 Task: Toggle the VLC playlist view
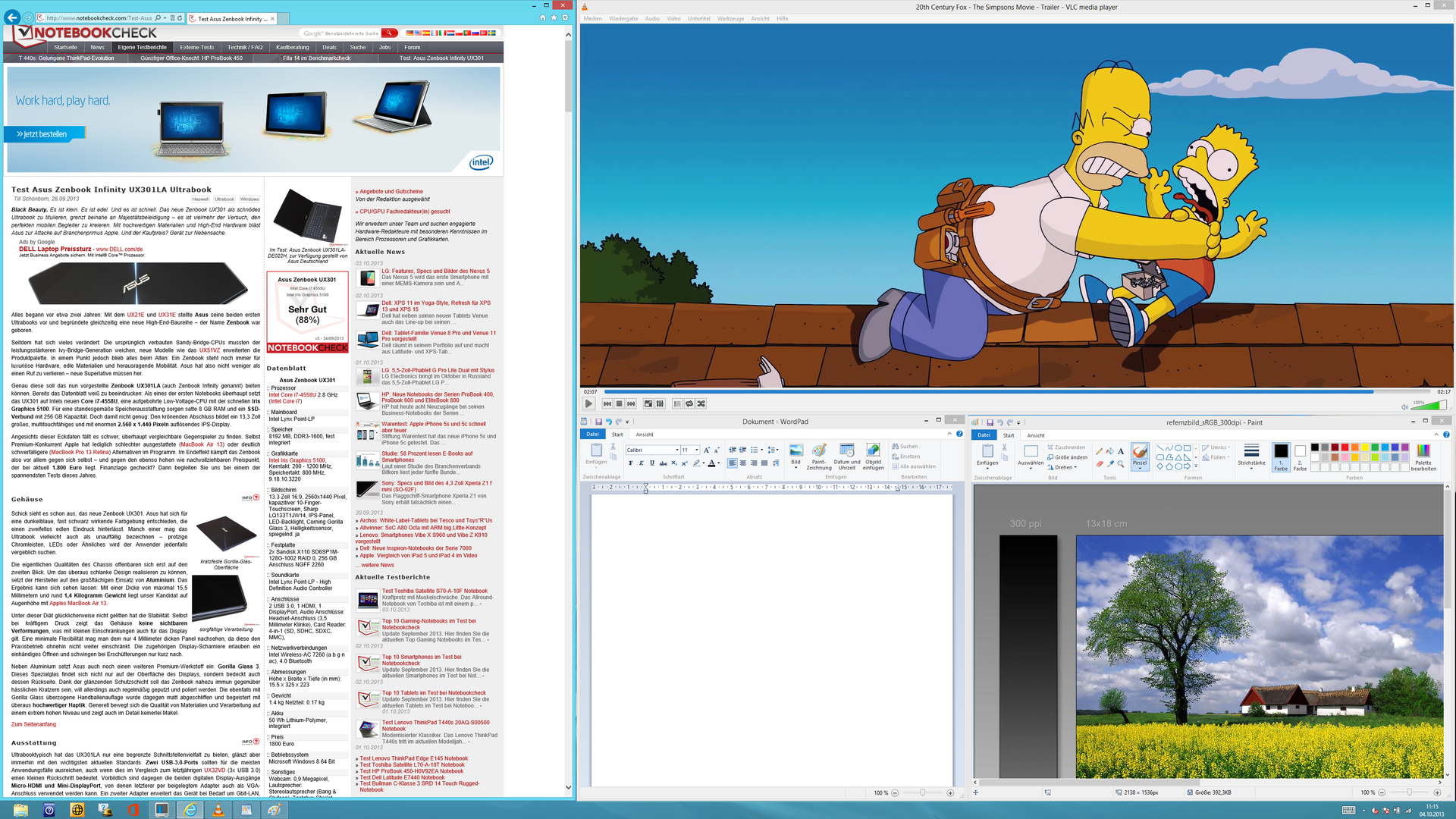(677, 404)
